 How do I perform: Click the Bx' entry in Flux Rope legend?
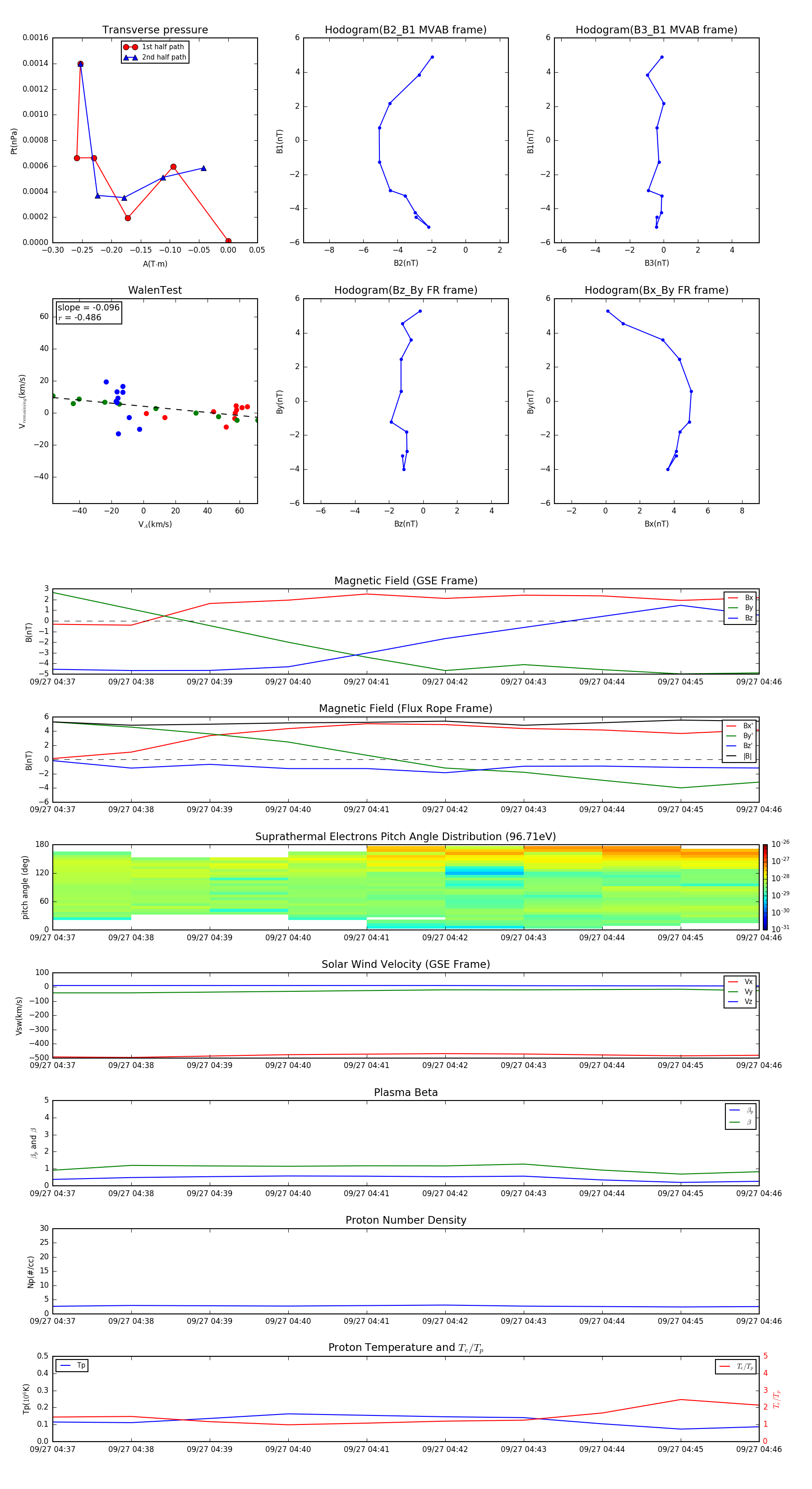click(x=739, y=726)
